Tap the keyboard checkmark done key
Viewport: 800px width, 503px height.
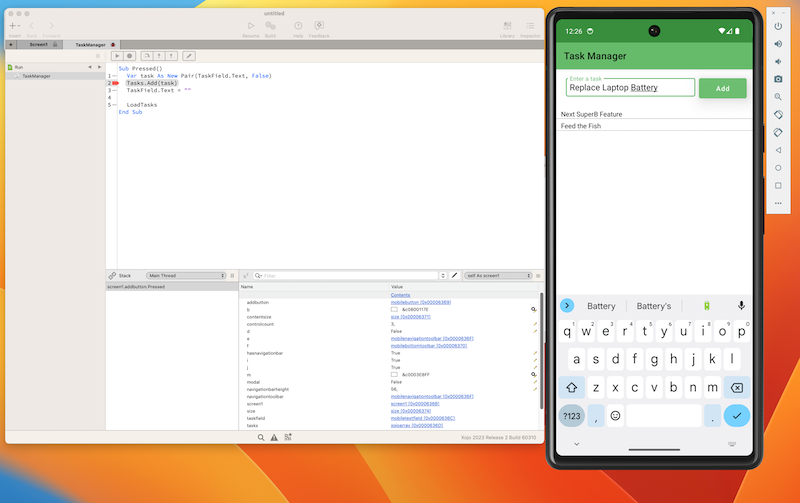pos(737,416)
